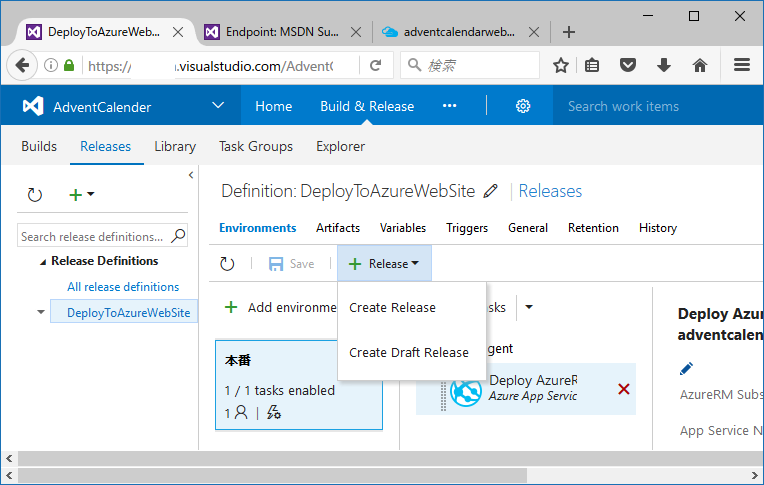Viewport: 764px width, 485px height.
Task: Toggle the Release dropdown button
Action: coord(384,264)
